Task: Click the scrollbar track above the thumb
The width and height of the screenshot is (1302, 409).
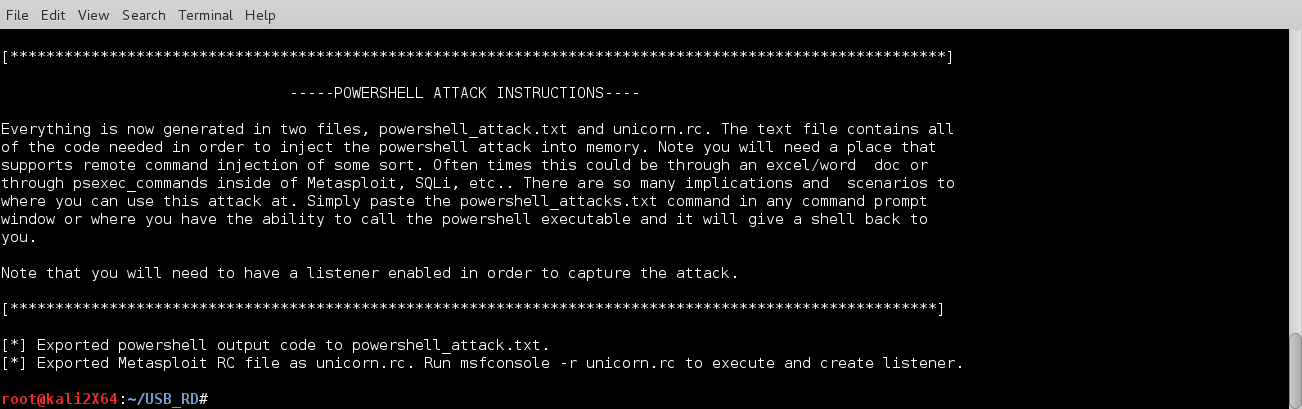Action: pyautogui.click(x=1294, y=180)
